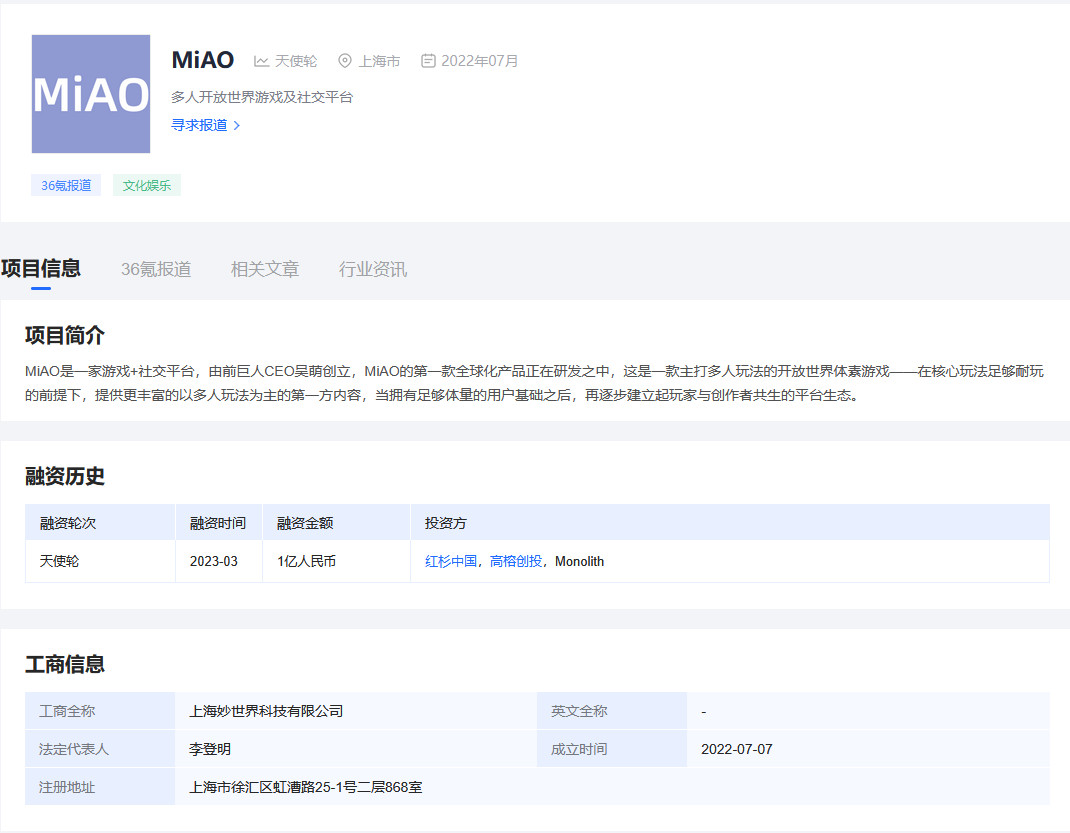1070x833 pixels.
Task: Click the address 上海市徐汇区虹漕路25-1号二层868室
Action: coord(306,787)
